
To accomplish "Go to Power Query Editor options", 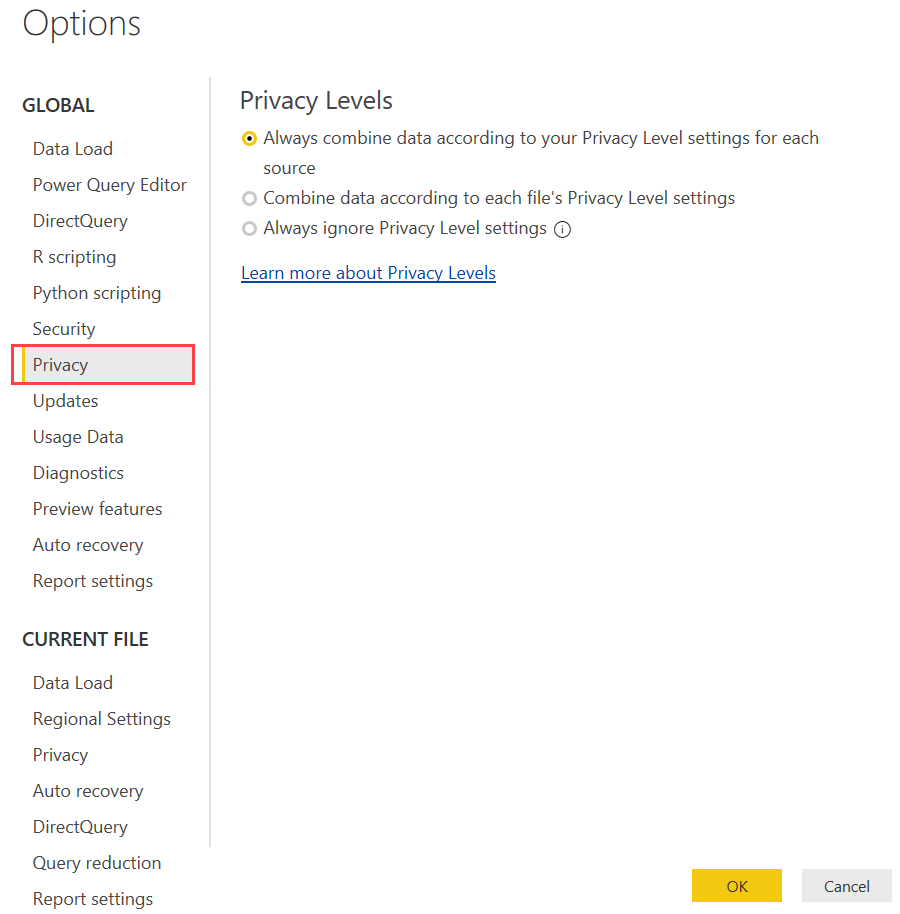I will point(110,185).
